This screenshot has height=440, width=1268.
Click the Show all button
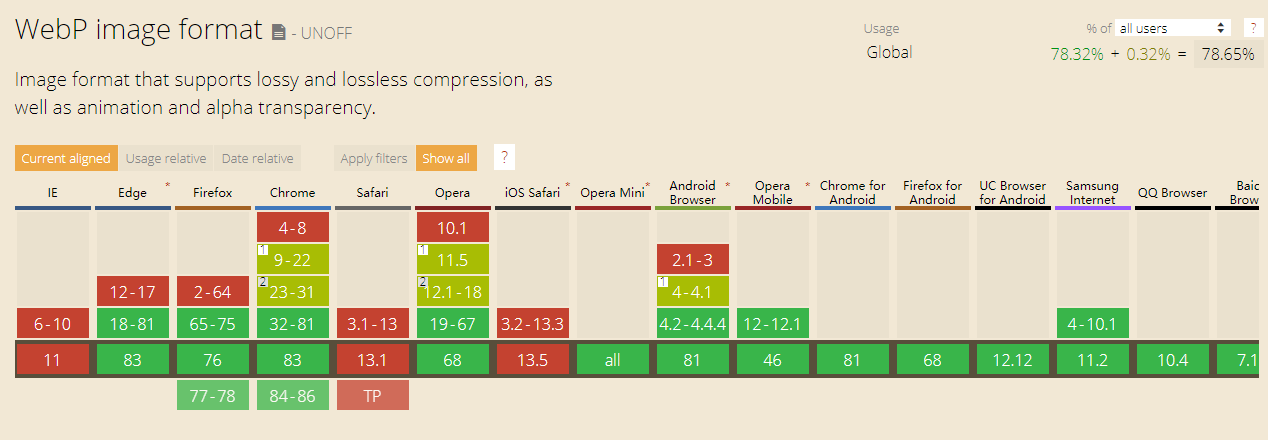point(446,158)
